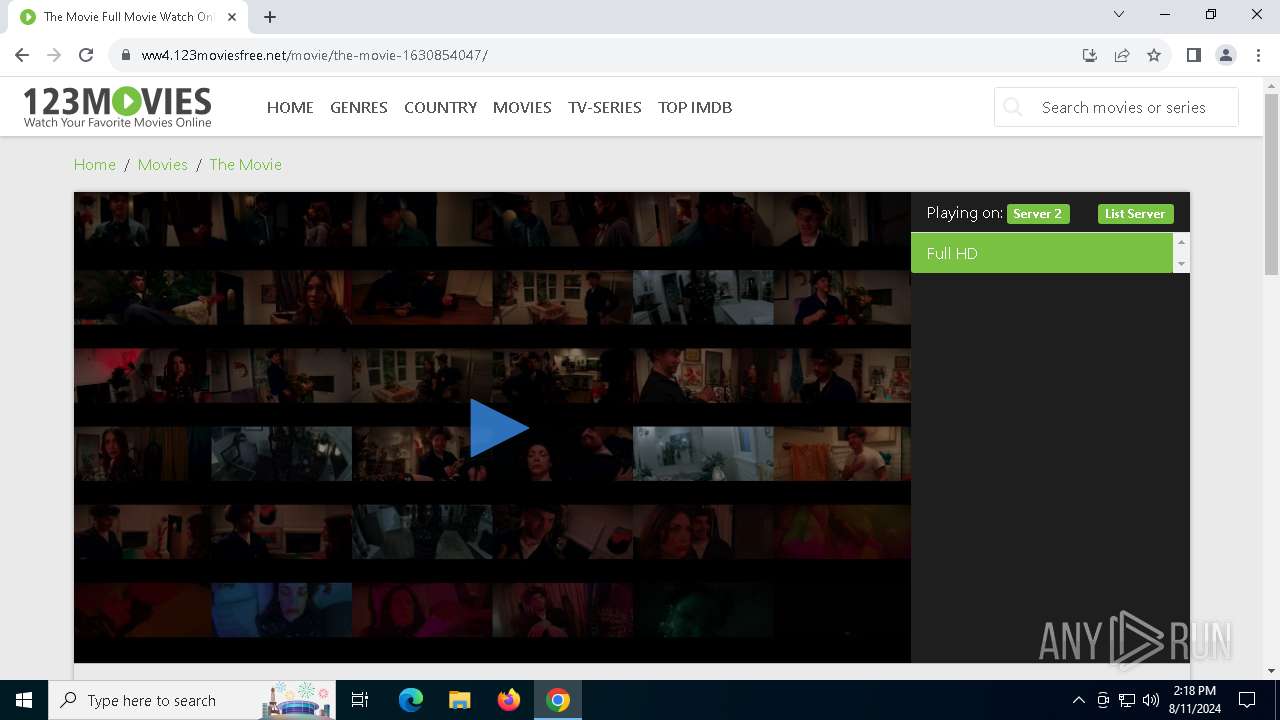Open the Windows Start menu
This screenshot has height=720, width=1280.
point(24,700)
